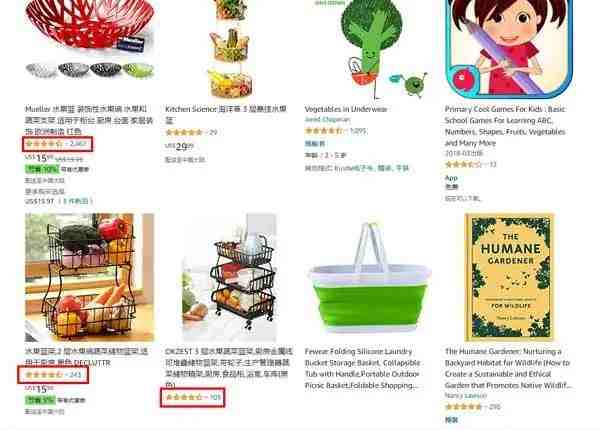
Task: Click star rating of The Humane Gardener
Action: click(x=463, y=407)
